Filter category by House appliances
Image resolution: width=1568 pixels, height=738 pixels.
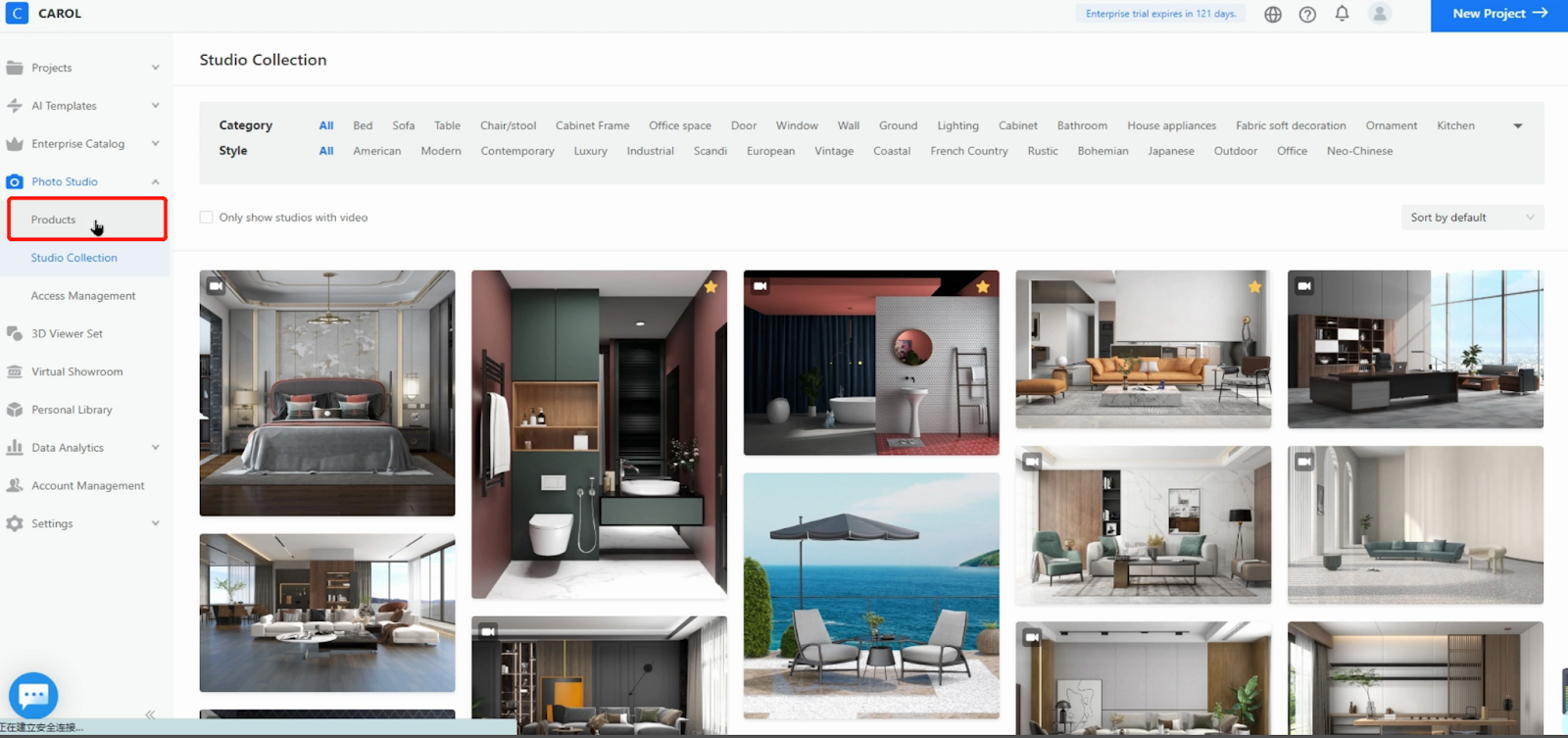1171,125
